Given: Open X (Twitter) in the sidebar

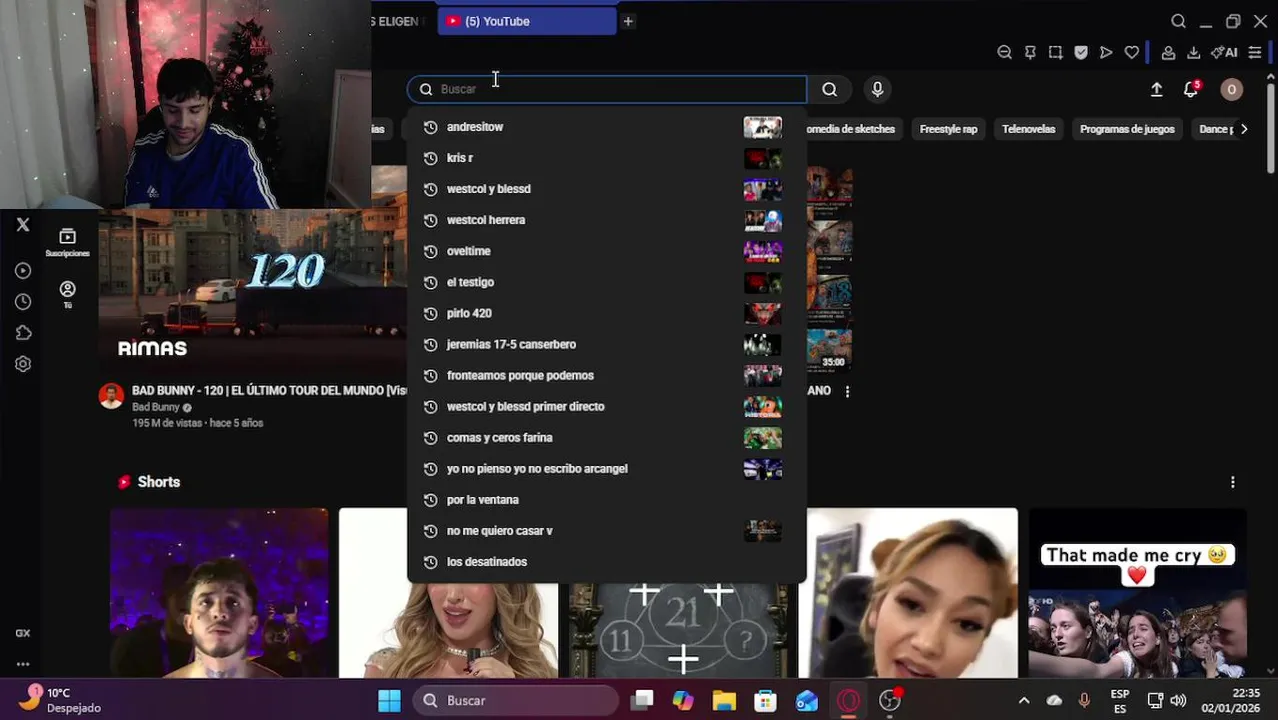Looking at the screenshot, I should click(x=23, y=225).
